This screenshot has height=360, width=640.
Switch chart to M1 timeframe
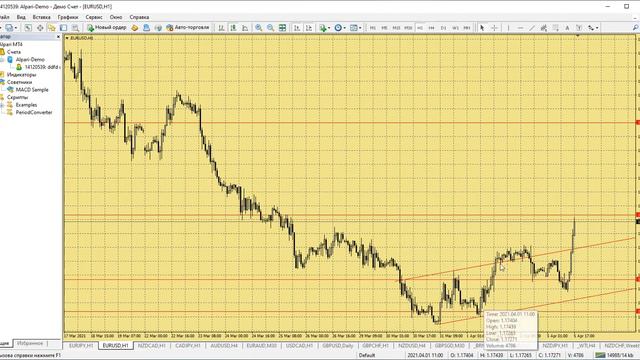tap(372, 28)
